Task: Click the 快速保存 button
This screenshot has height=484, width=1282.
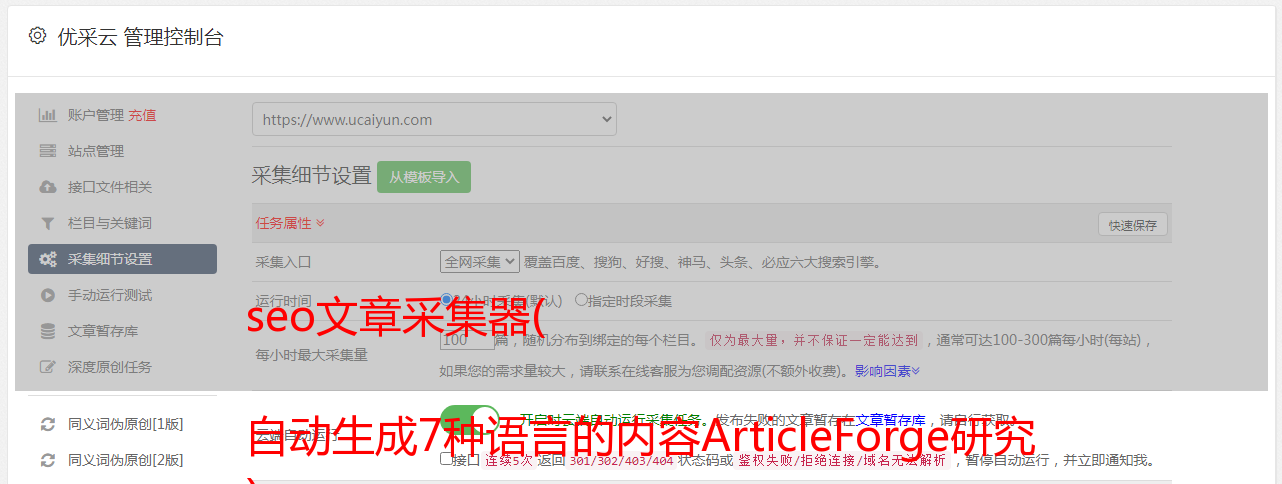Action: [1132, 225]
